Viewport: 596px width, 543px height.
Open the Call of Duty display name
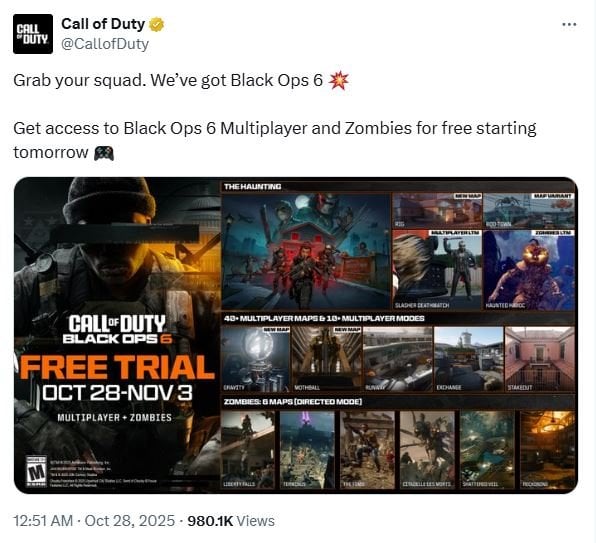coord(103,24)
